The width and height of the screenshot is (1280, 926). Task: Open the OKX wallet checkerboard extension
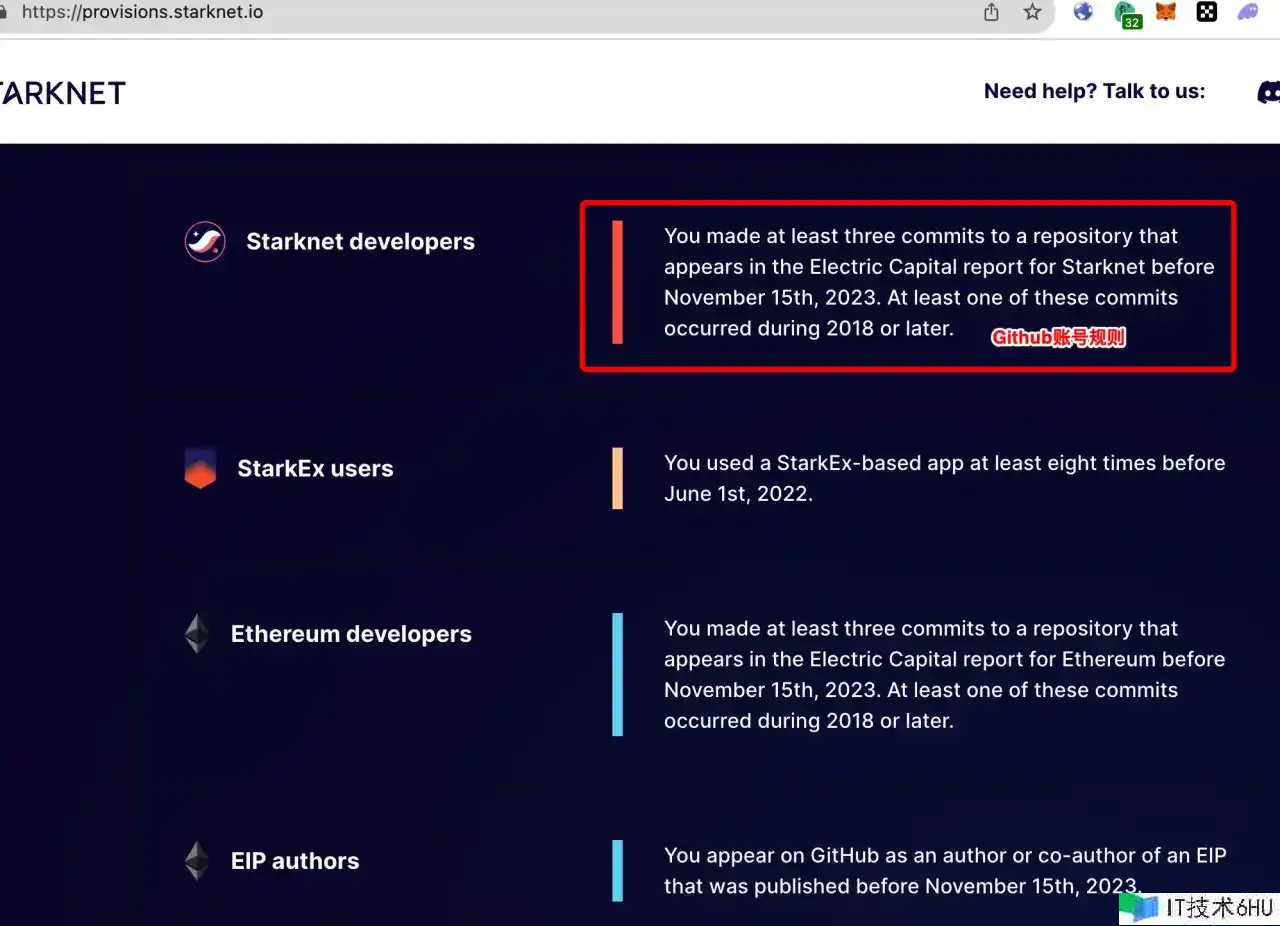pos(1207,12)
